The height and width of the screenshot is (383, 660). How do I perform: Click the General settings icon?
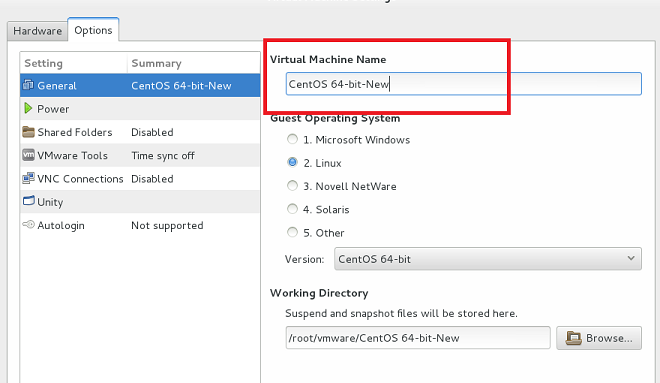[28, 85]
